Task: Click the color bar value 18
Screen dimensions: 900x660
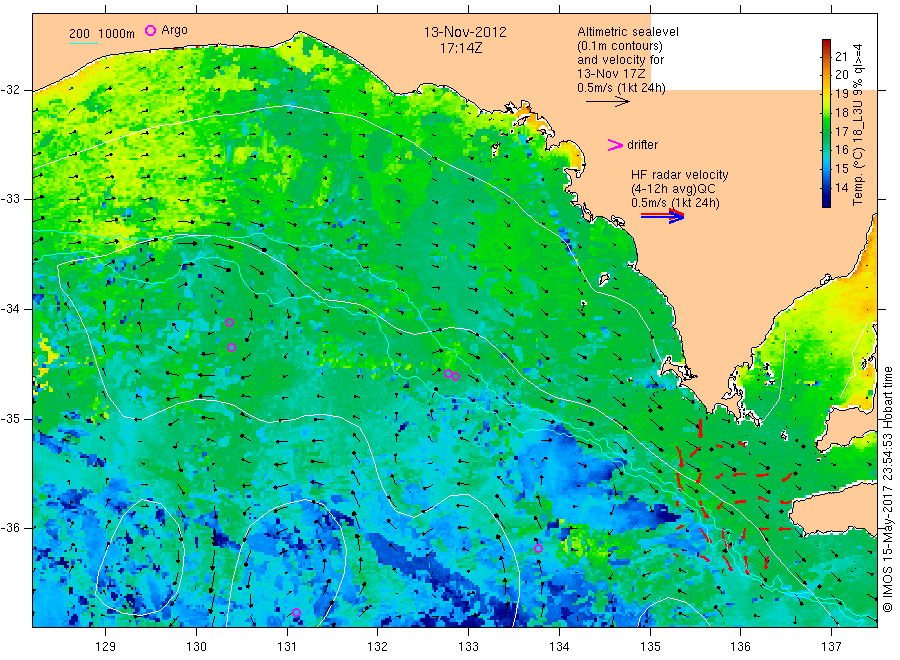Action: 841,112
